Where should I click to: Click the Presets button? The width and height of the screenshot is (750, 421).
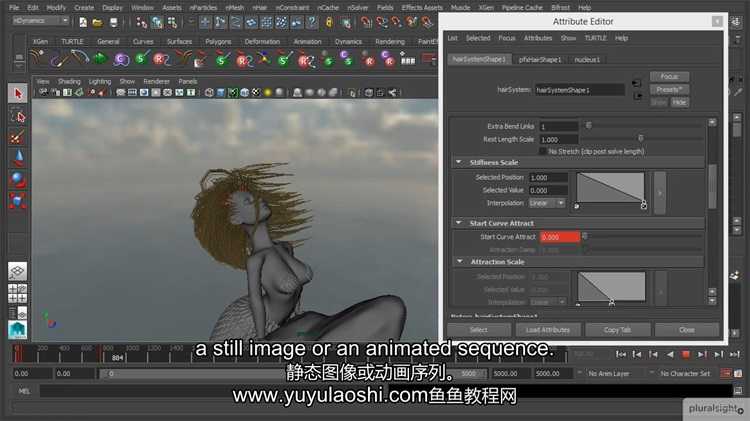tap(669, 89)
